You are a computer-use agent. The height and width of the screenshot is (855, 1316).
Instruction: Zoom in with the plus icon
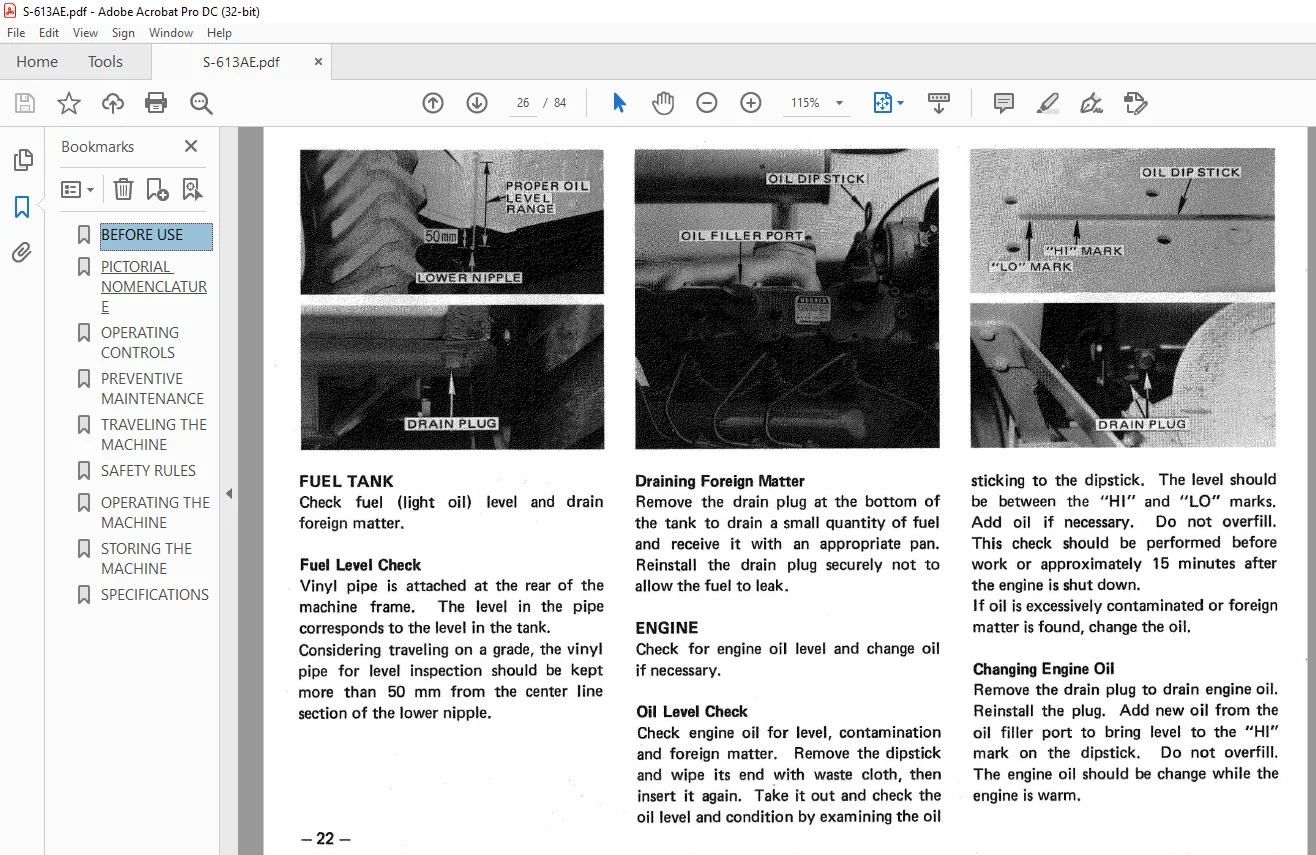[x=751, y=103]
